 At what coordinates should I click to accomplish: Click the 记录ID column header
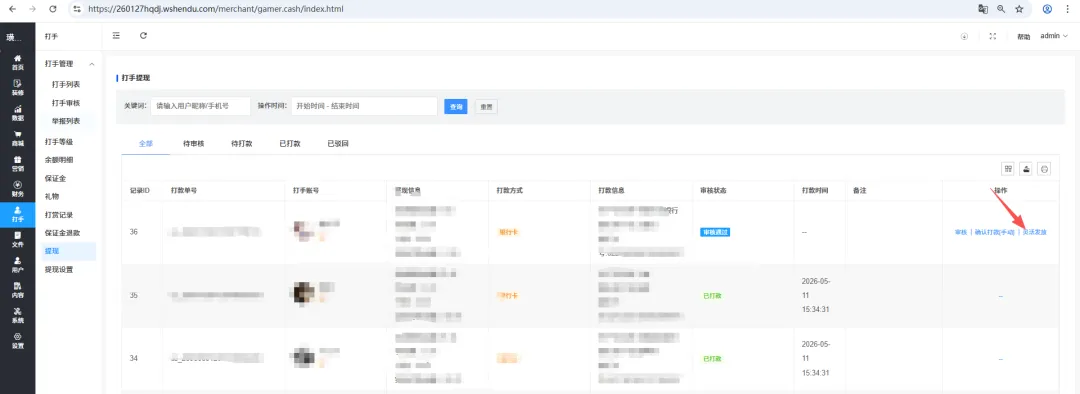point(140,189)
